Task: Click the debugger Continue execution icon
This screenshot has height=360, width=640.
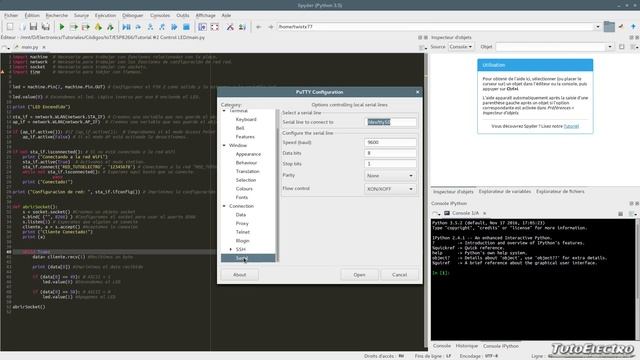Action: (174, 27)
